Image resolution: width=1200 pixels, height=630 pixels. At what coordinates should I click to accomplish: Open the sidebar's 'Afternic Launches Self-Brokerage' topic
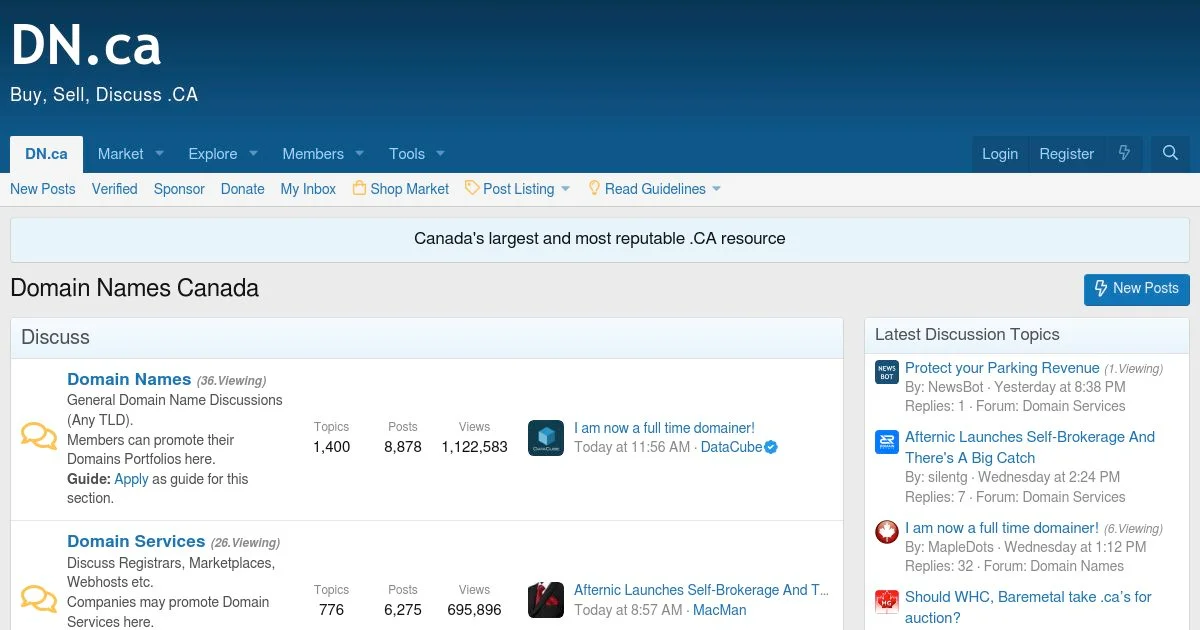tap(1030, 447)
